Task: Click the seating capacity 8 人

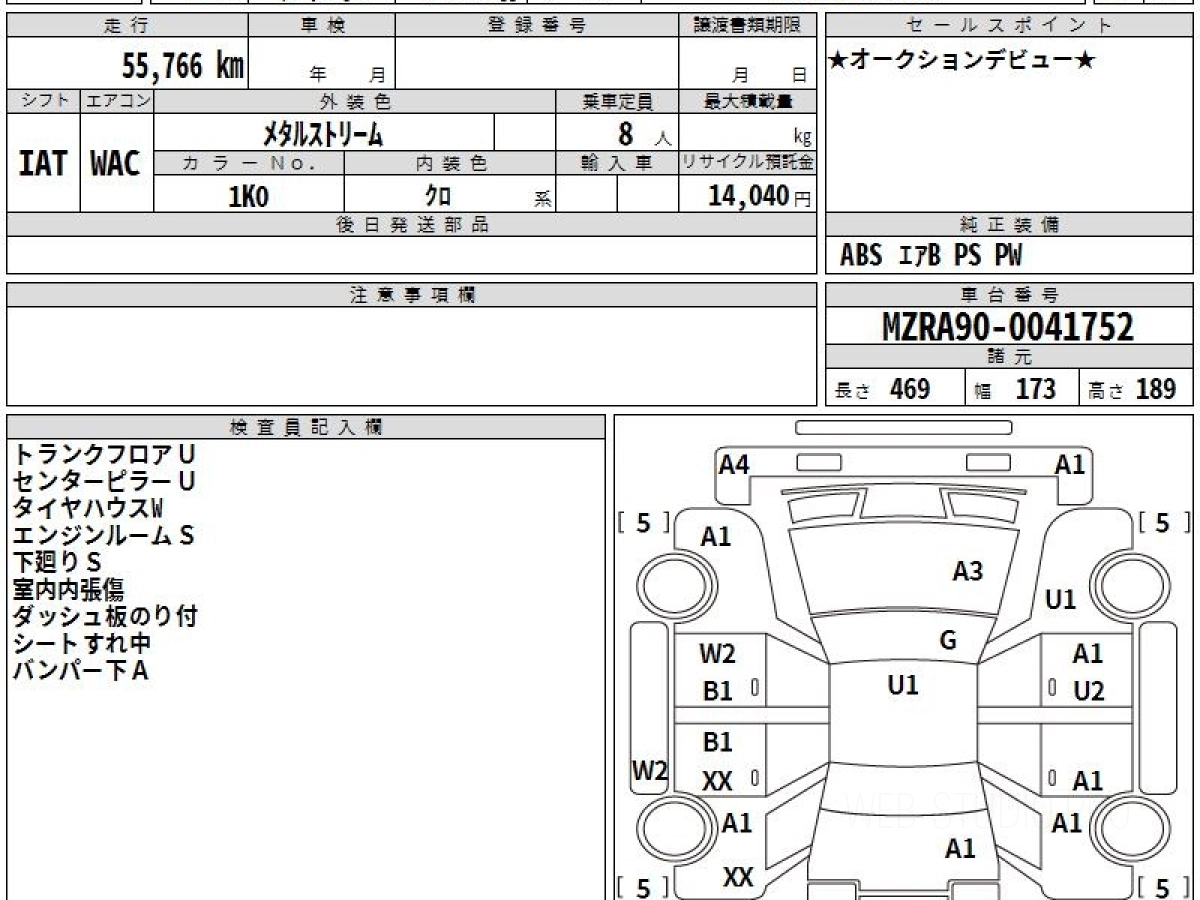Action: click(644, 133)
